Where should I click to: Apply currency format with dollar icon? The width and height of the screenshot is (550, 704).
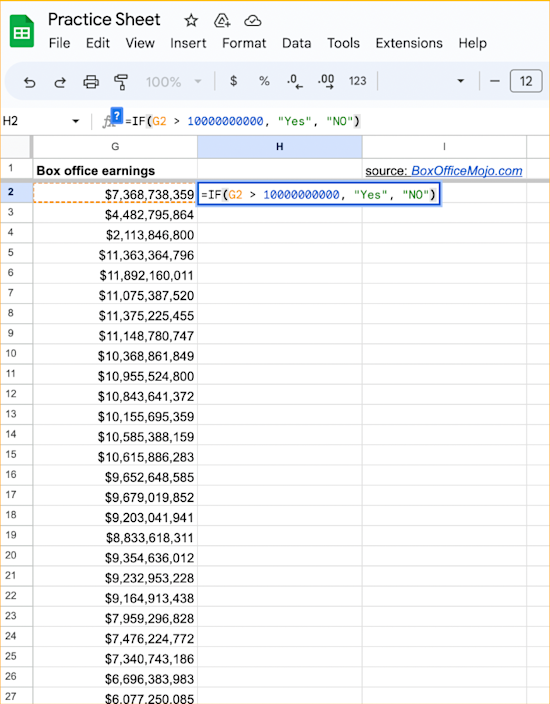[233, 81]
